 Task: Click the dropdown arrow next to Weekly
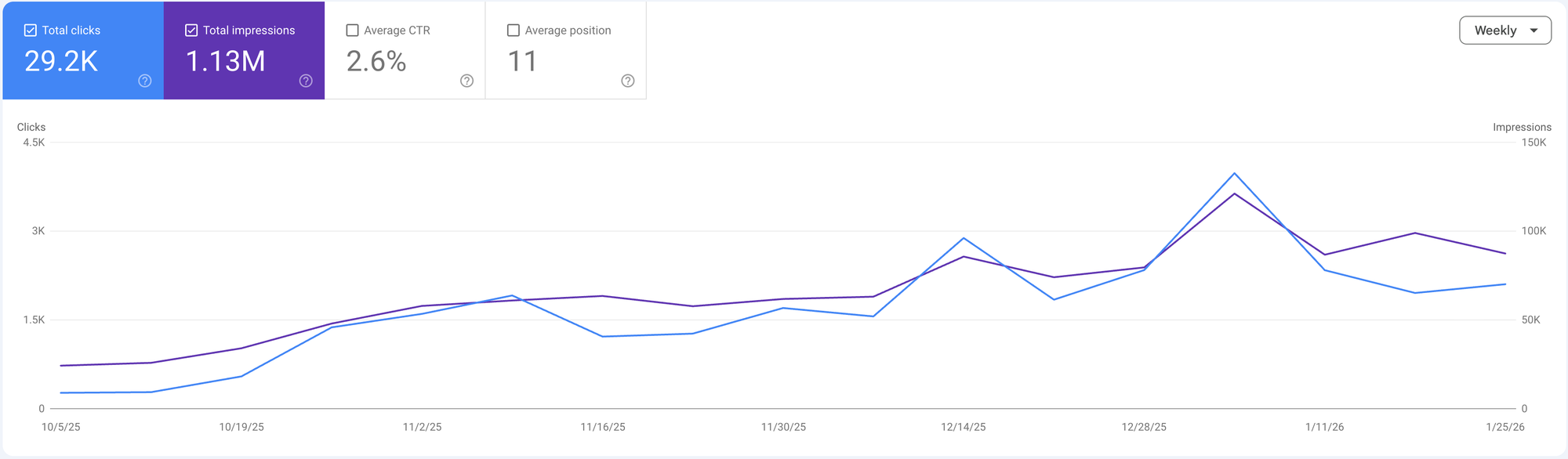pos(1534,31)
